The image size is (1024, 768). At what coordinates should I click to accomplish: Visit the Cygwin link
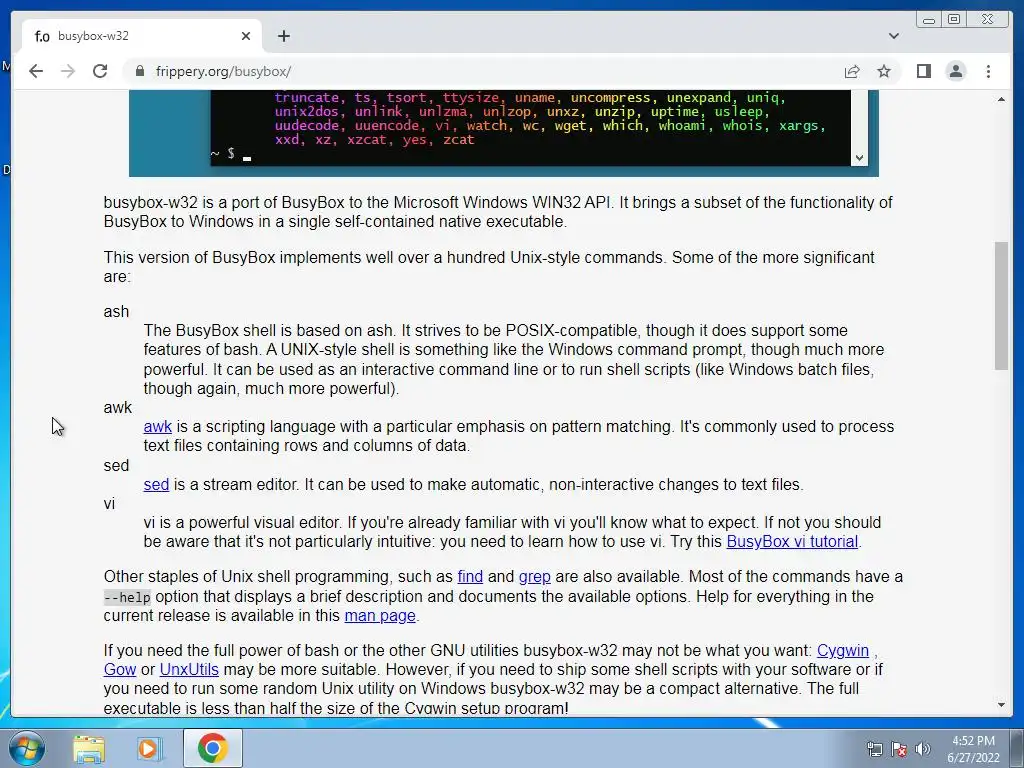842,650
